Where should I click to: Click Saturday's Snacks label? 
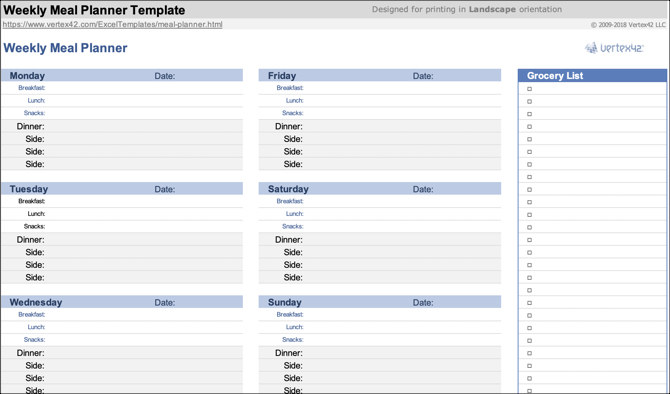(293, 226)
